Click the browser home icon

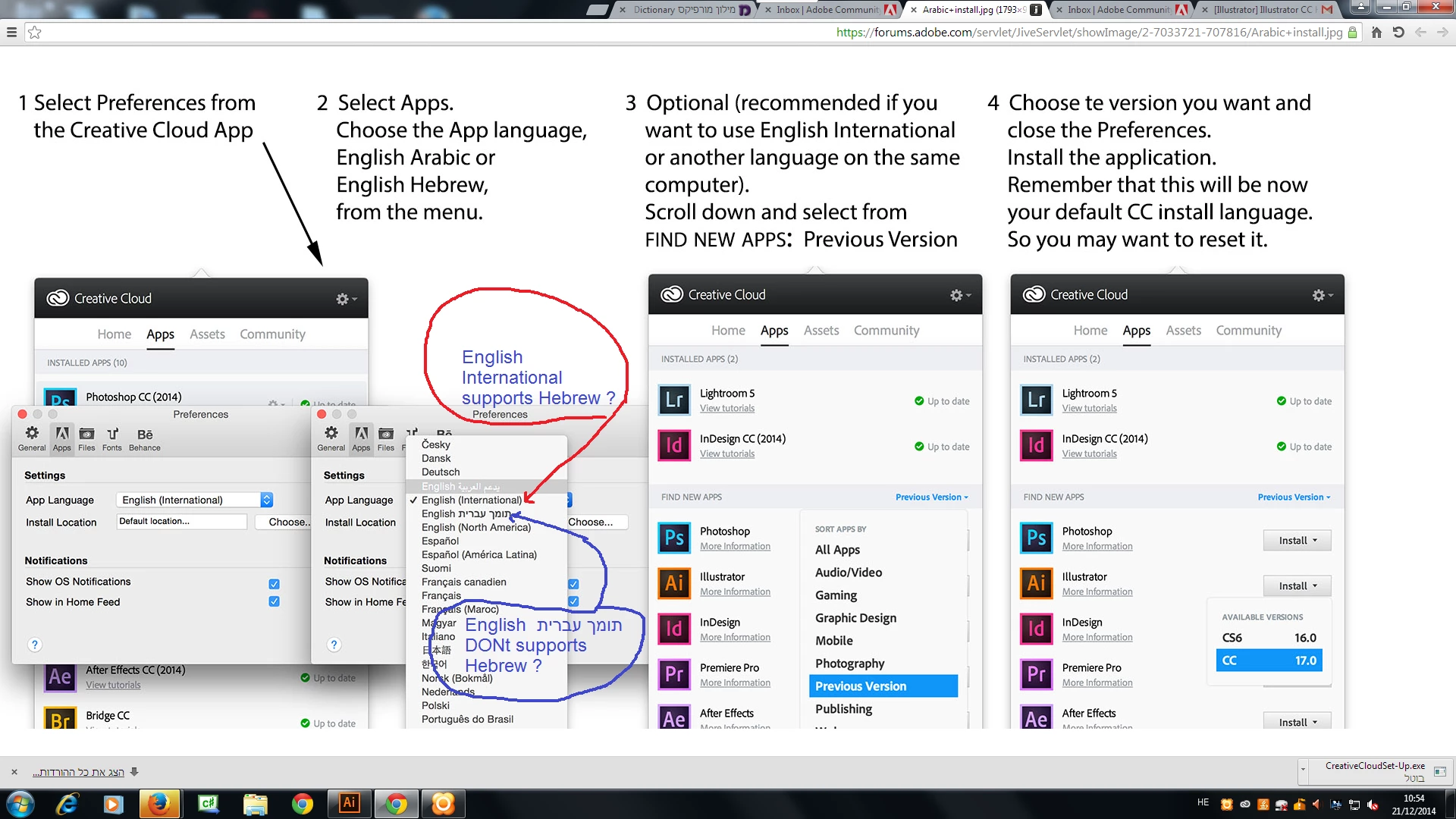tap(1376, 33)
